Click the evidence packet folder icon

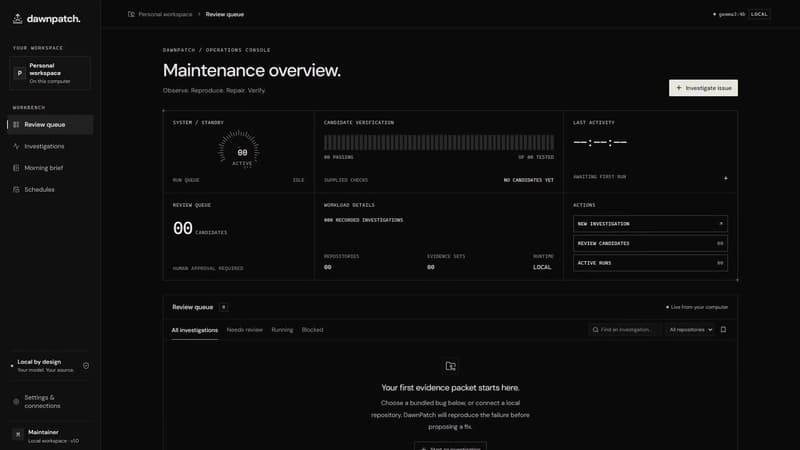click(x=450, y=366)
